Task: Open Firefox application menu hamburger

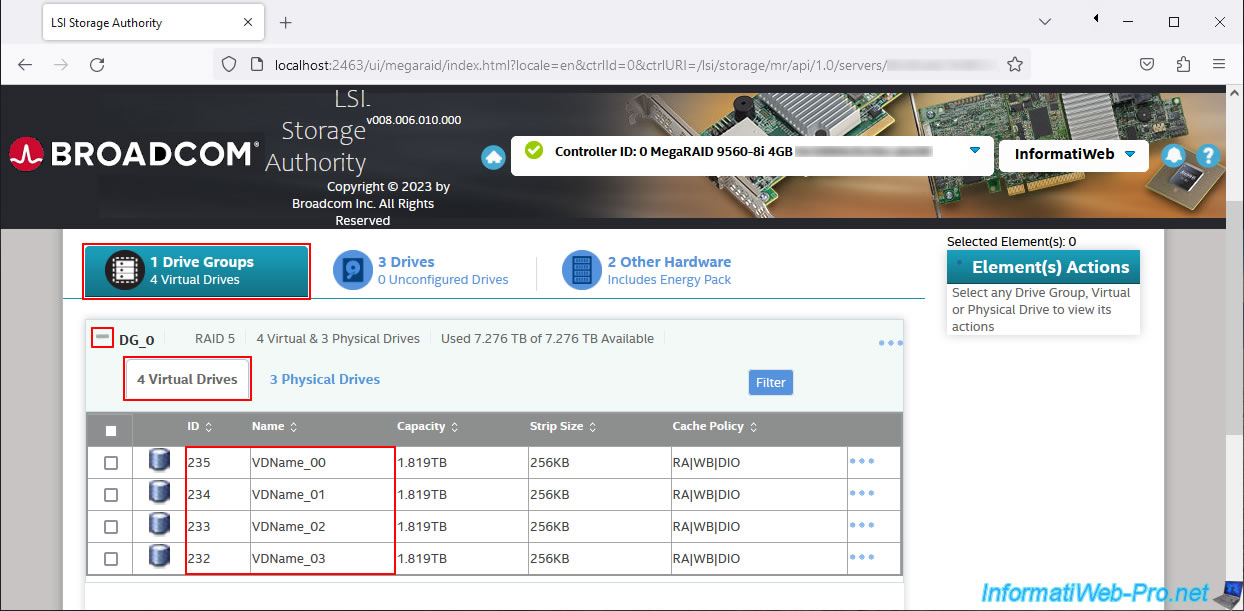Action: (1219, 64)
